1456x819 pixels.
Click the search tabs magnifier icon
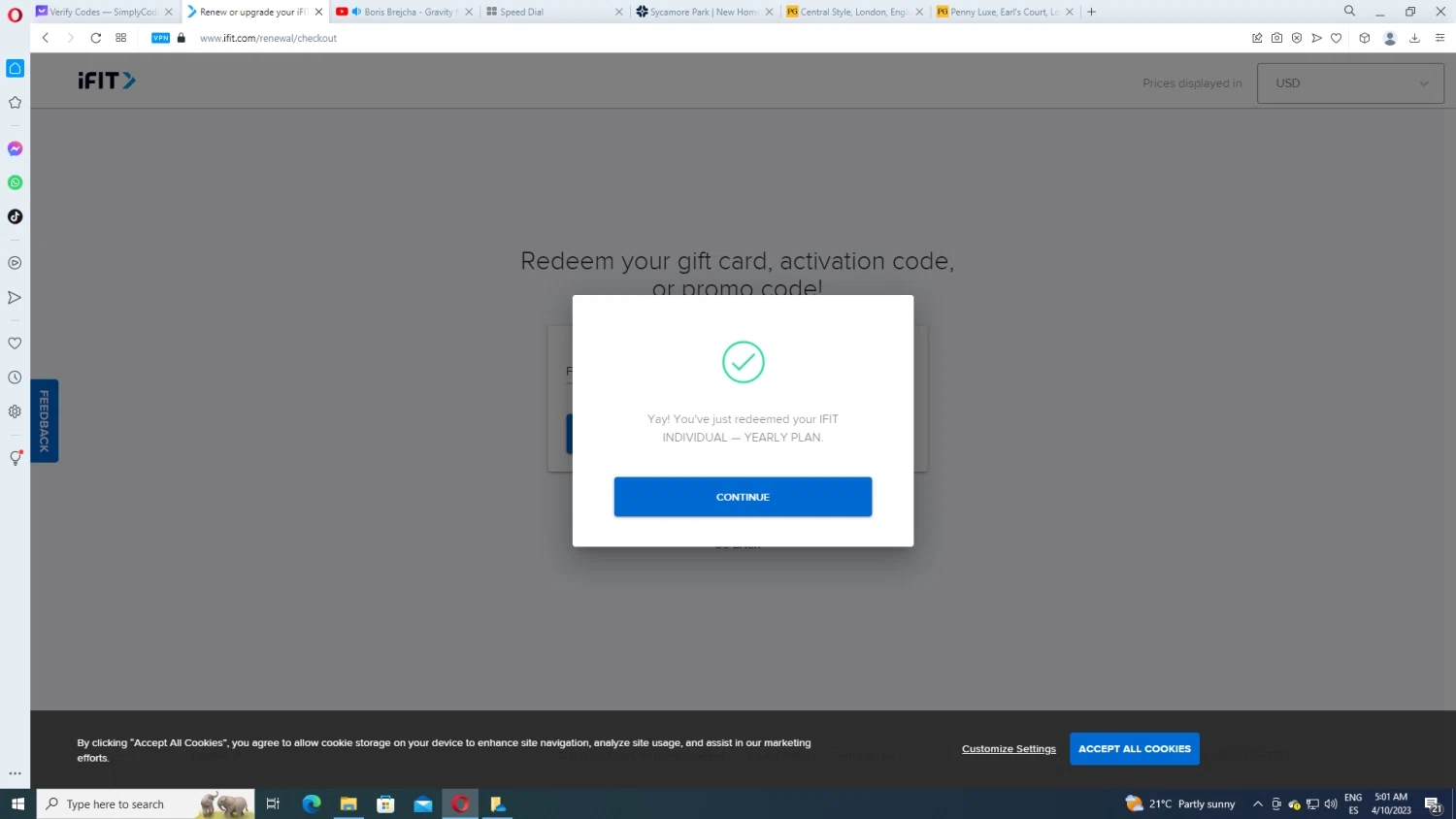pos(1349,12)
